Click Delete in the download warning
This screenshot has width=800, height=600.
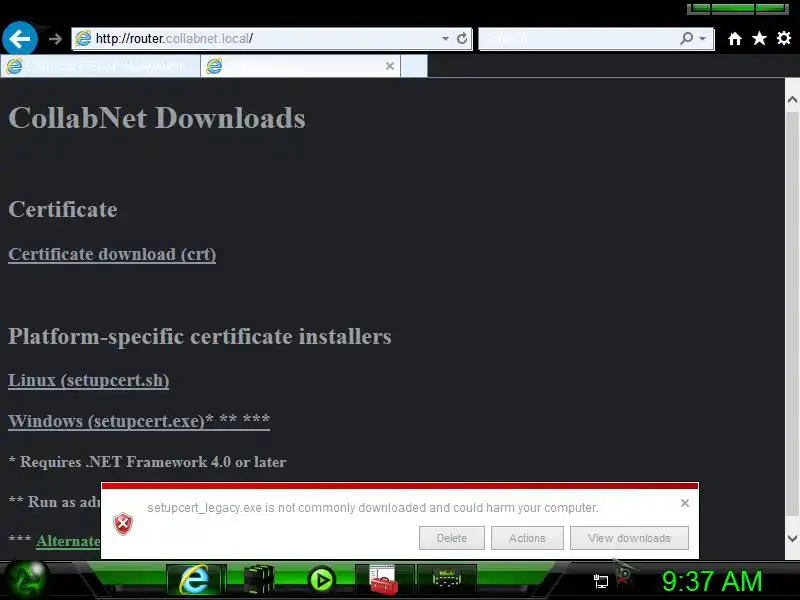(452, 538)
